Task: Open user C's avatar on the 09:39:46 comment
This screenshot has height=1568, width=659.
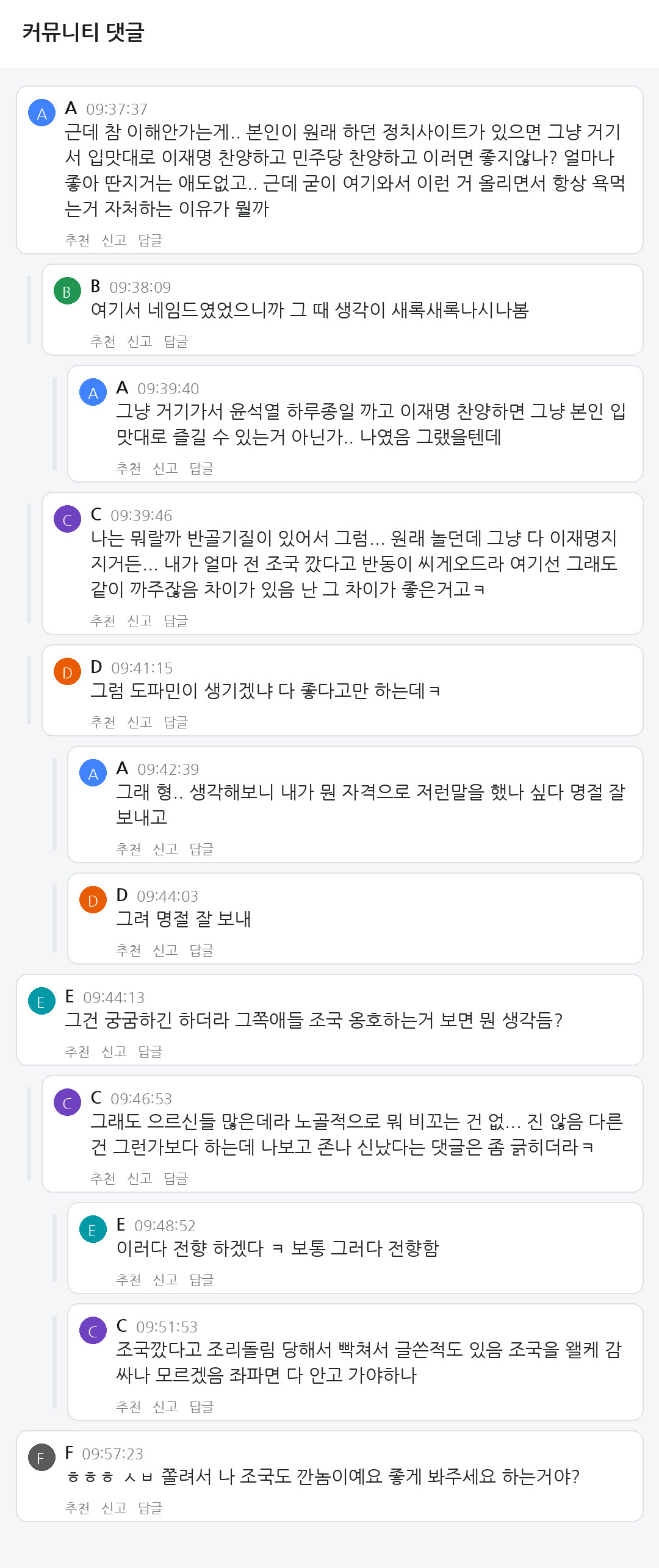Action: pos(68,519)
